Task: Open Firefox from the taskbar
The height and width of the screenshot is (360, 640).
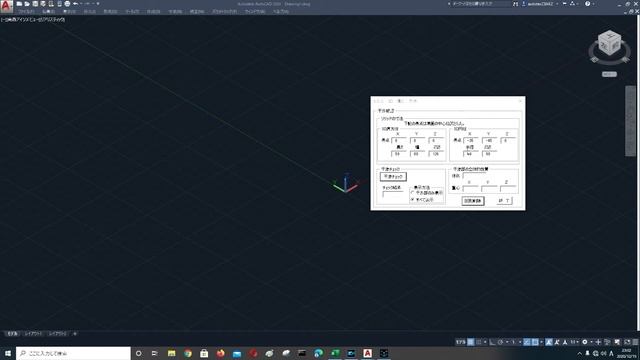Action: coord(220,353)
